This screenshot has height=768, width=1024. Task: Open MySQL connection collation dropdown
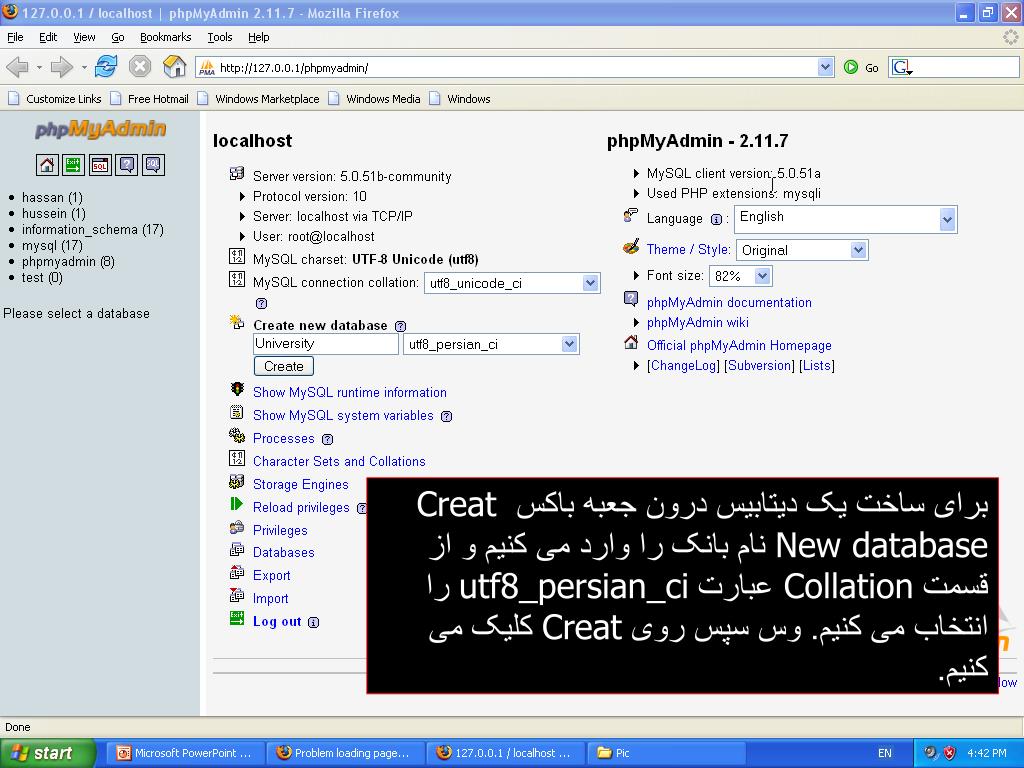click(590, 283)
